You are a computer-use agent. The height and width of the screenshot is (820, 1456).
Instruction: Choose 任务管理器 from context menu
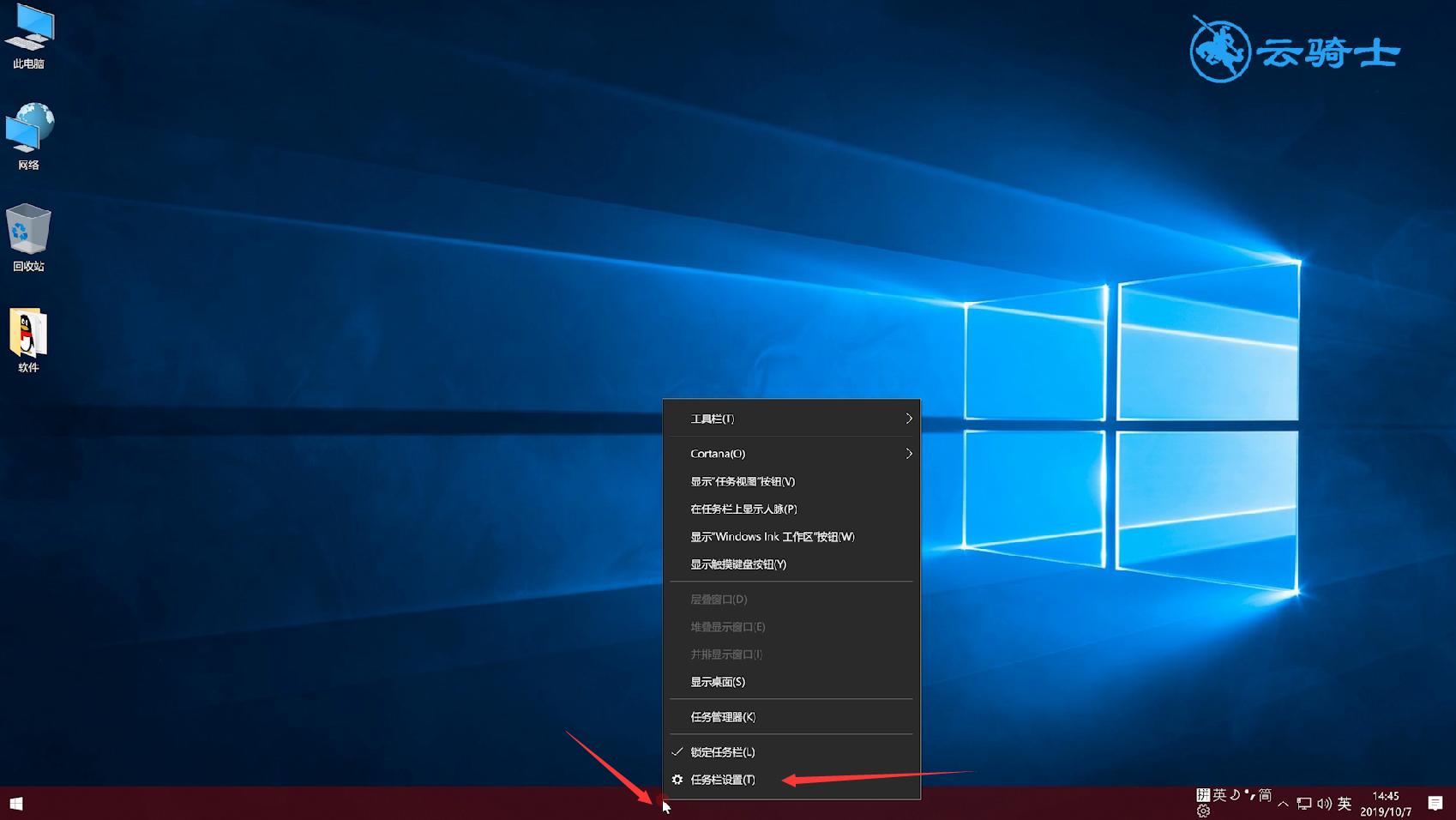coord(723,717)
